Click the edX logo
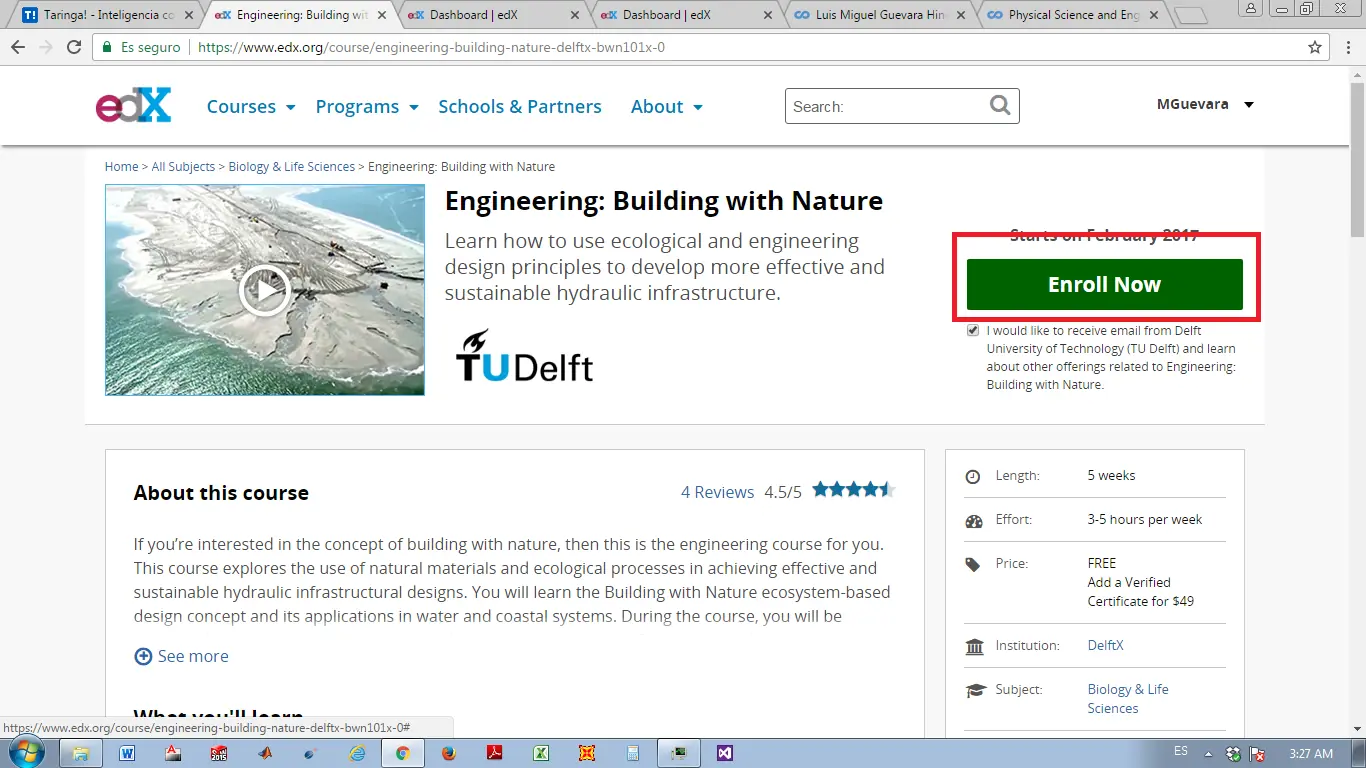 click(133, 105)
